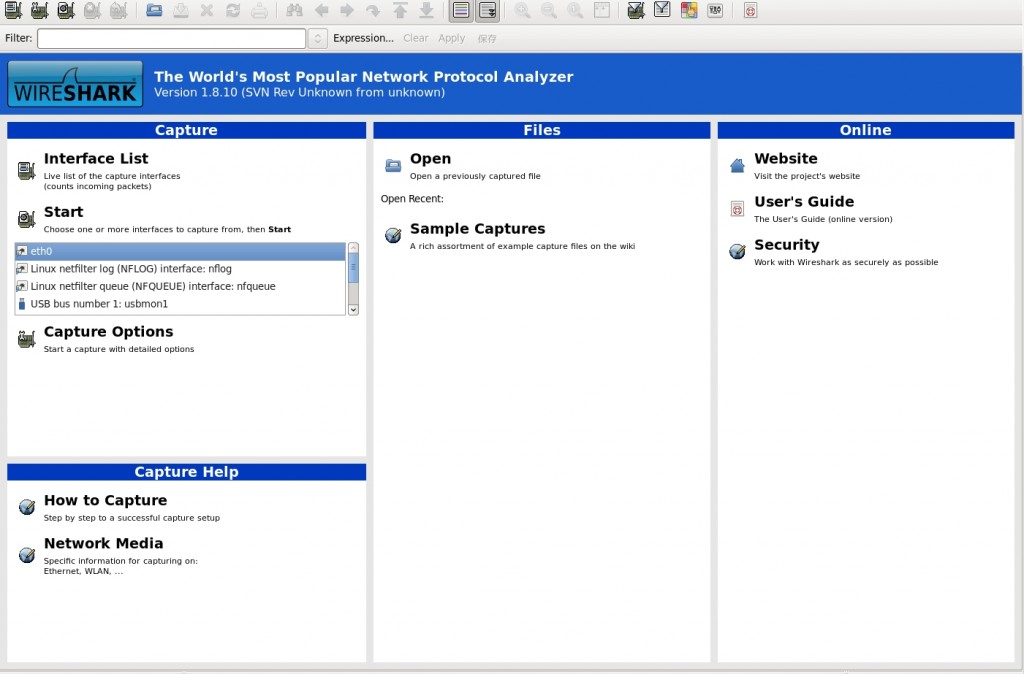The image size is (1024, 674).
Task: Click the Capture Options icon in Capture panel
Action: 27,339
